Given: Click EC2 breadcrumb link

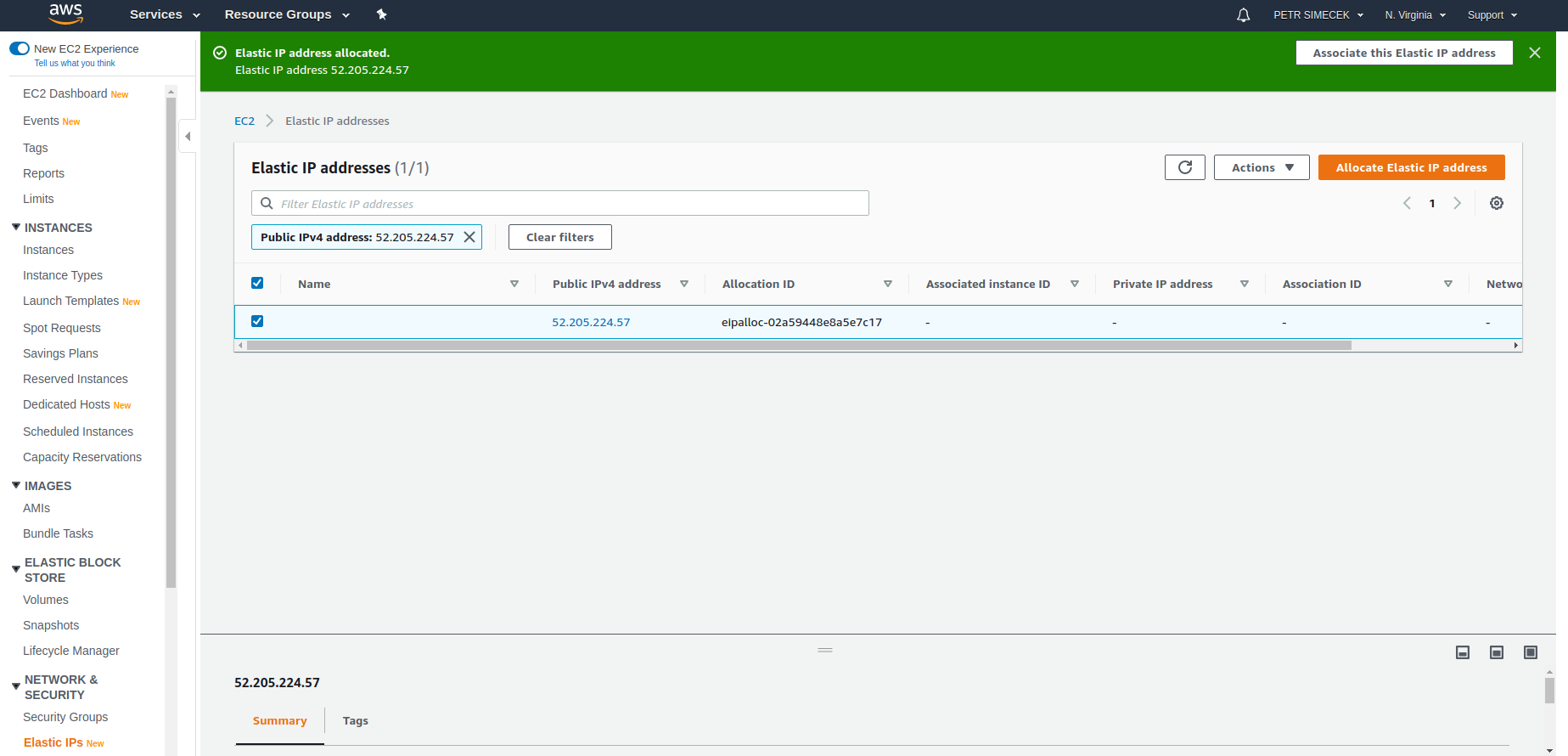Looking at the screenshot, I should (x=244, y=121).
